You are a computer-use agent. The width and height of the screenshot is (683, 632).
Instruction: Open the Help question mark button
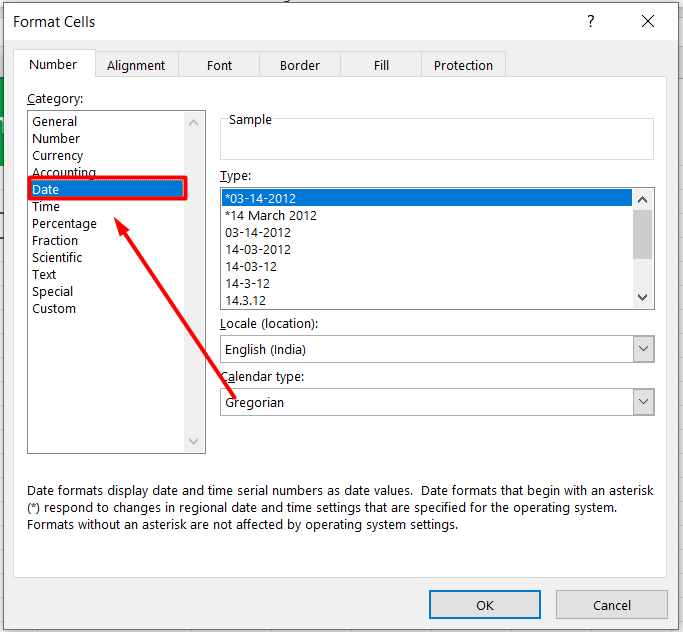(590, 21)
